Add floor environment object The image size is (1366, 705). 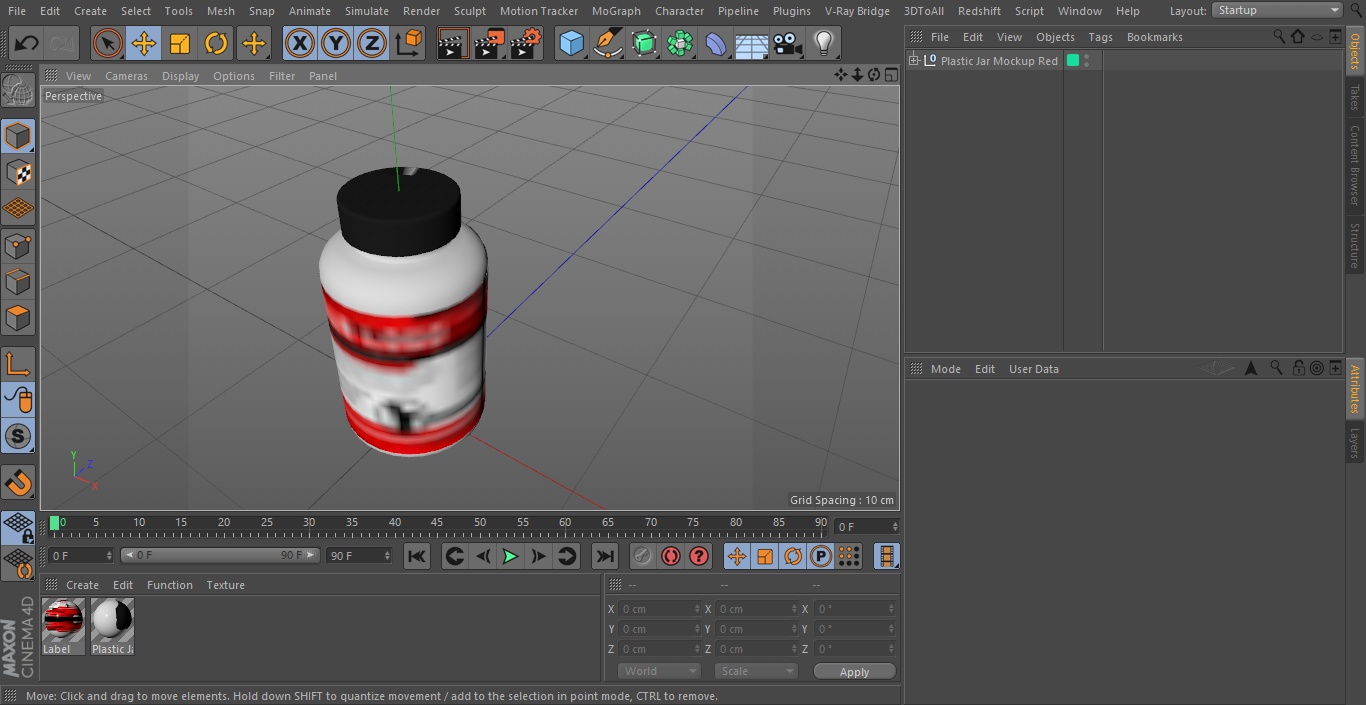(752, 44)
